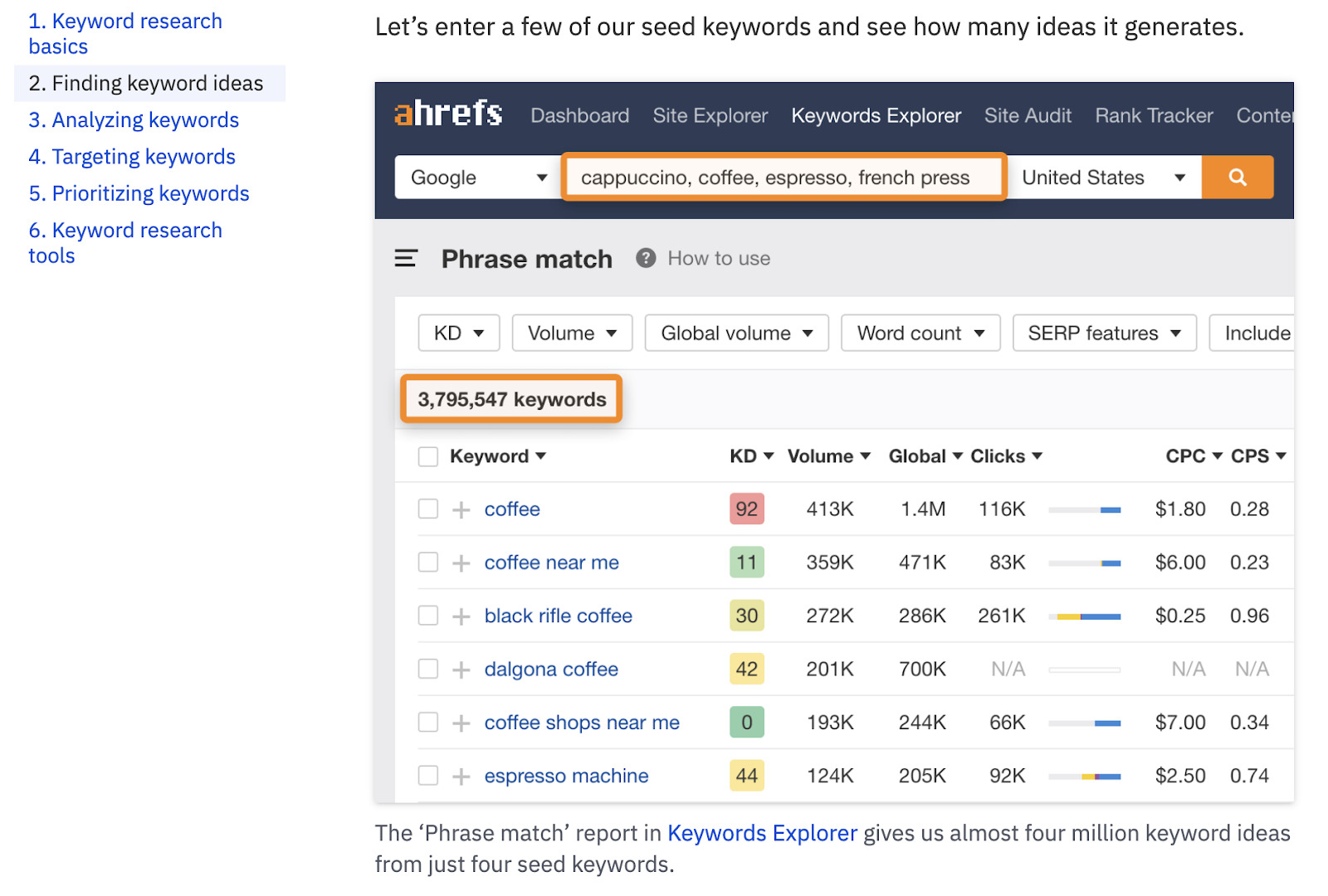The width and height of the screenshot is (1328, 896).
Task: Open the KD filter dropdown
Action: click(x=458, y=334)
